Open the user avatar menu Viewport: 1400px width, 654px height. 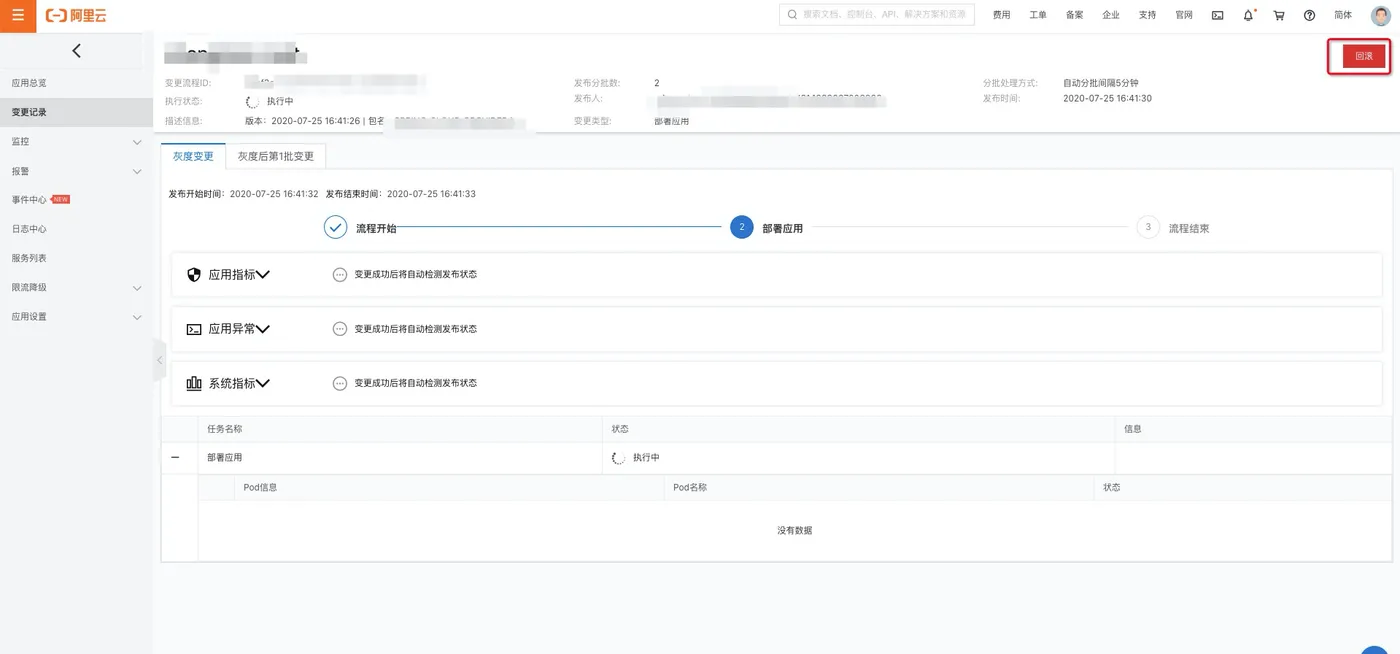[x=1380, y=15]
